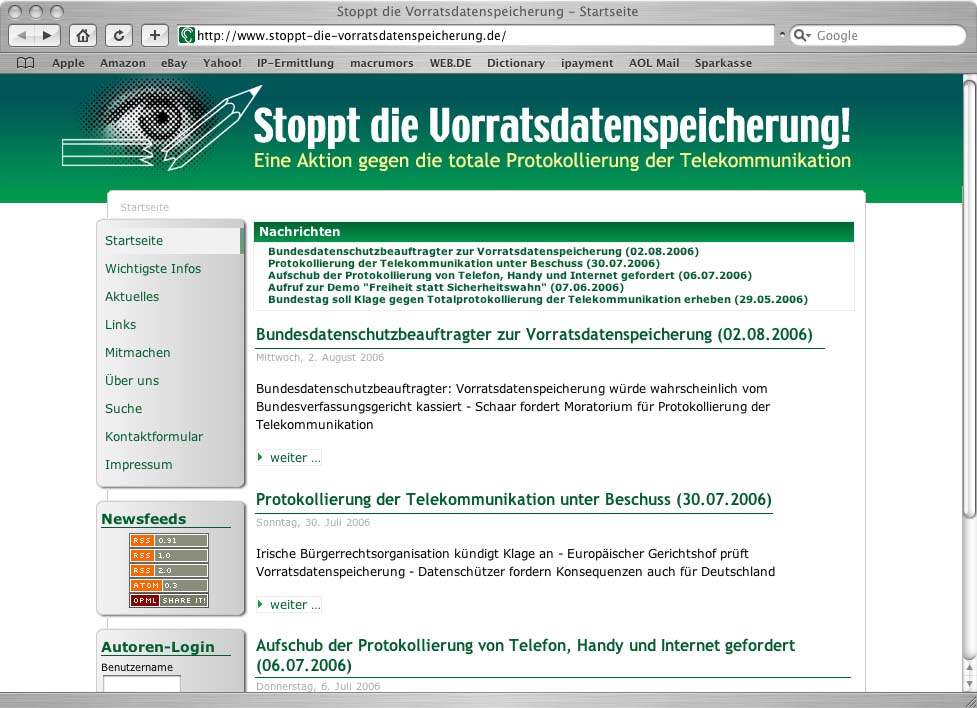
Task: Click weiter under the Bundesdatenschutzbeauftragter article
Action: point(289,457)
